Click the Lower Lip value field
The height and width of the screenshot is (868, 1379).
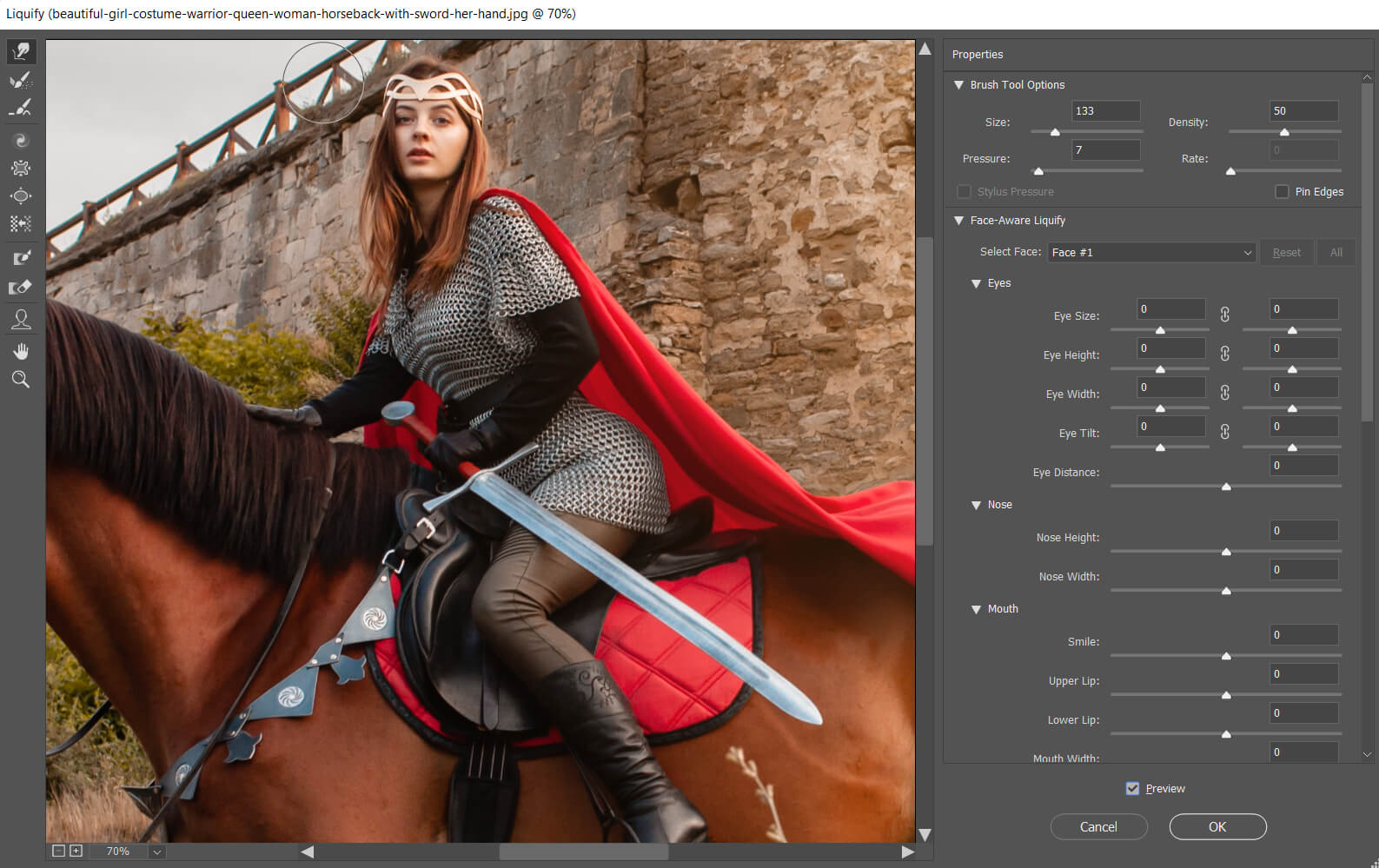(x=1303, y=712)
